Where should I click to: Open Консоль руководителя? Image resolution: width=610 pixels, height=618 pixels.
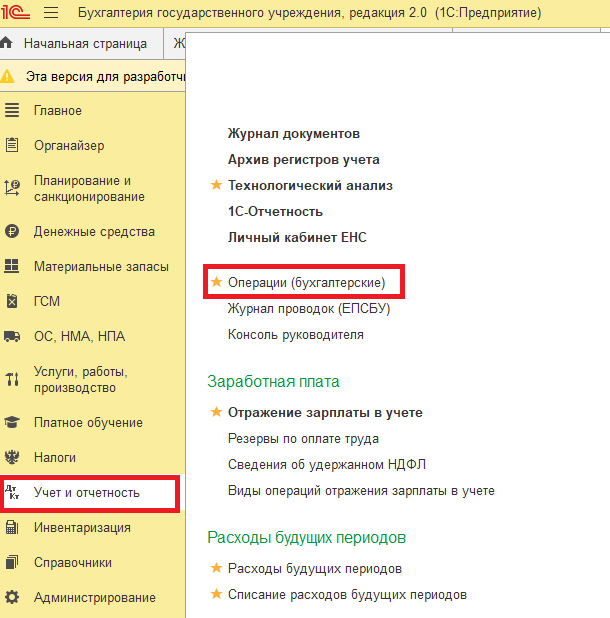click(296, 335)
